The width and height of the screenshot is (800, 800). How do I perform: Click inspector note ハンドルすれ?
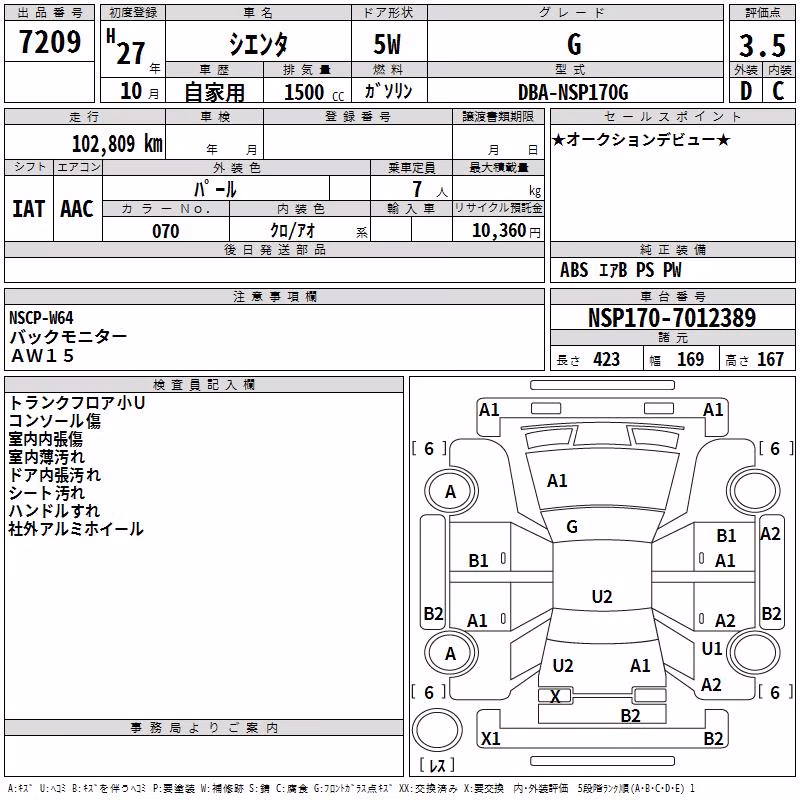coord(55,510)
